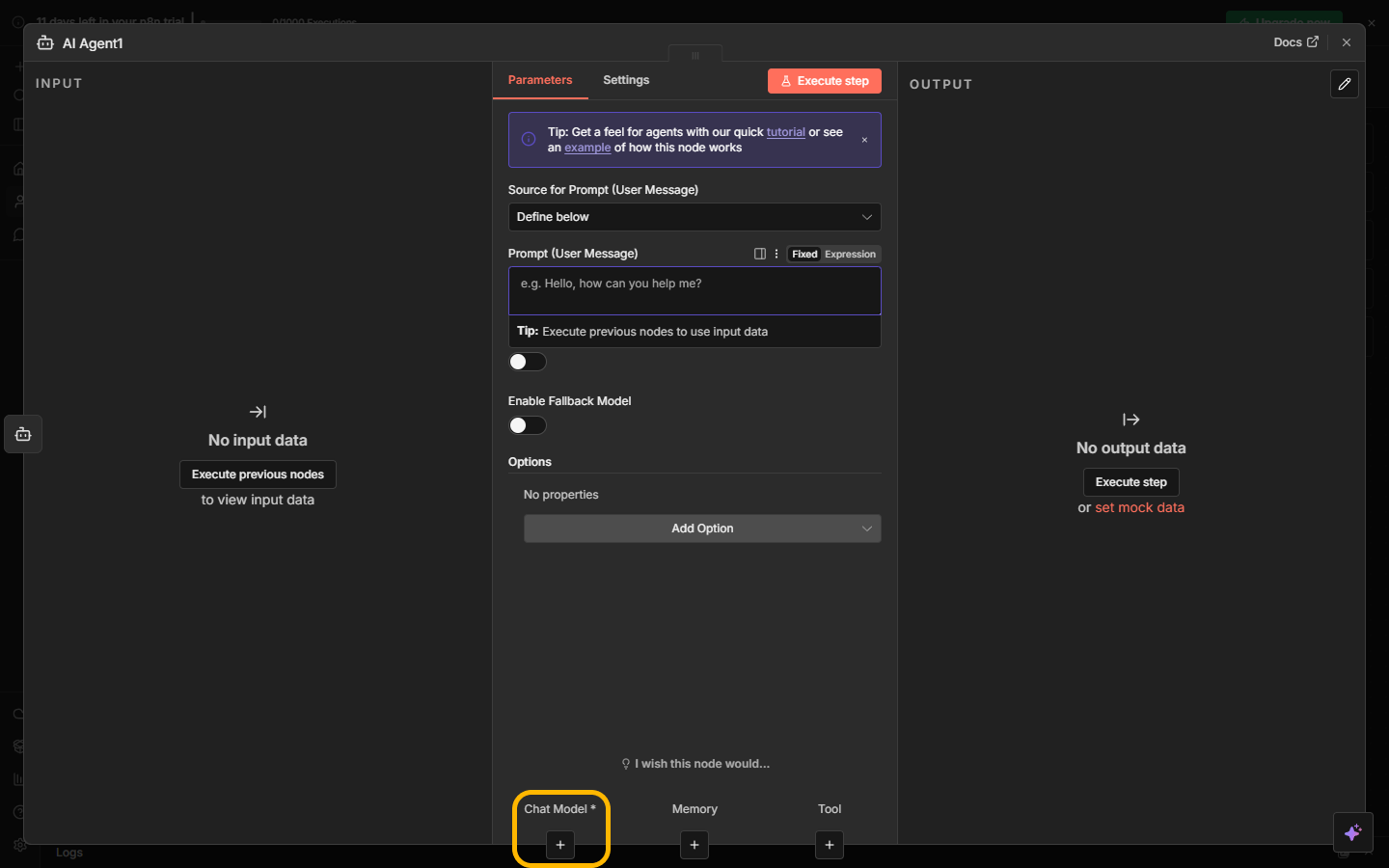Click the Execute previous nodes button
This screenshot has height=868, width=1389.
(x=258, y=475)
